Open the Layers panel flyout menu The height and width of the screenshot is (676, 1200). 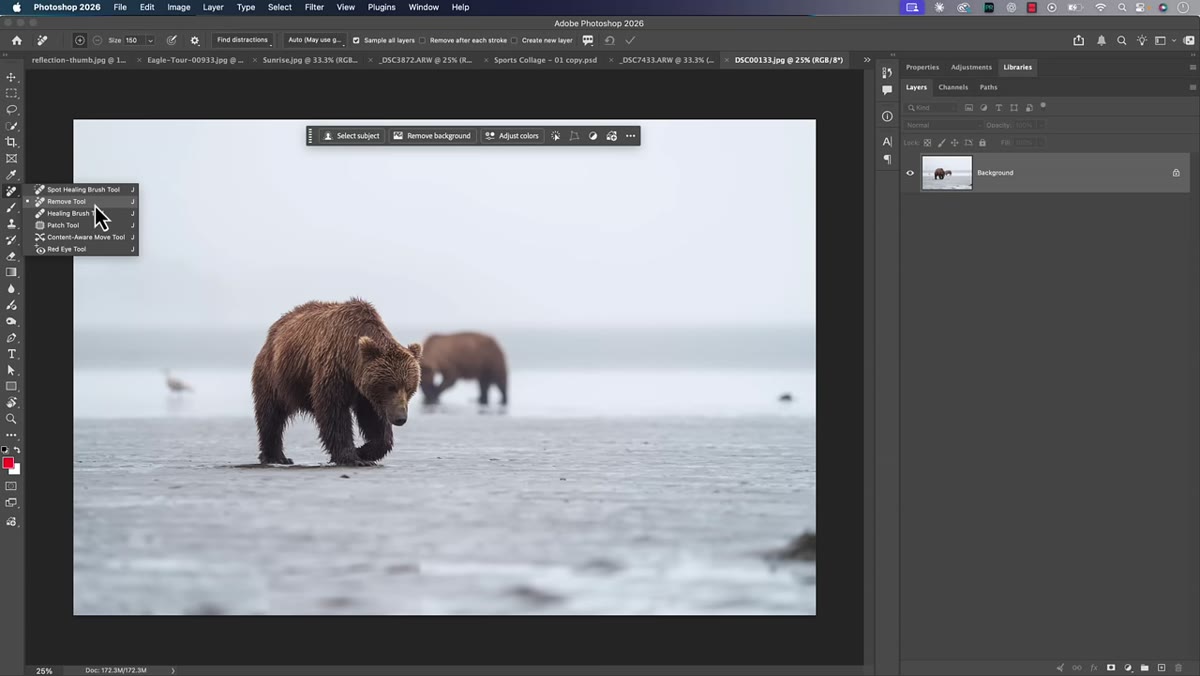(1193, 87)
